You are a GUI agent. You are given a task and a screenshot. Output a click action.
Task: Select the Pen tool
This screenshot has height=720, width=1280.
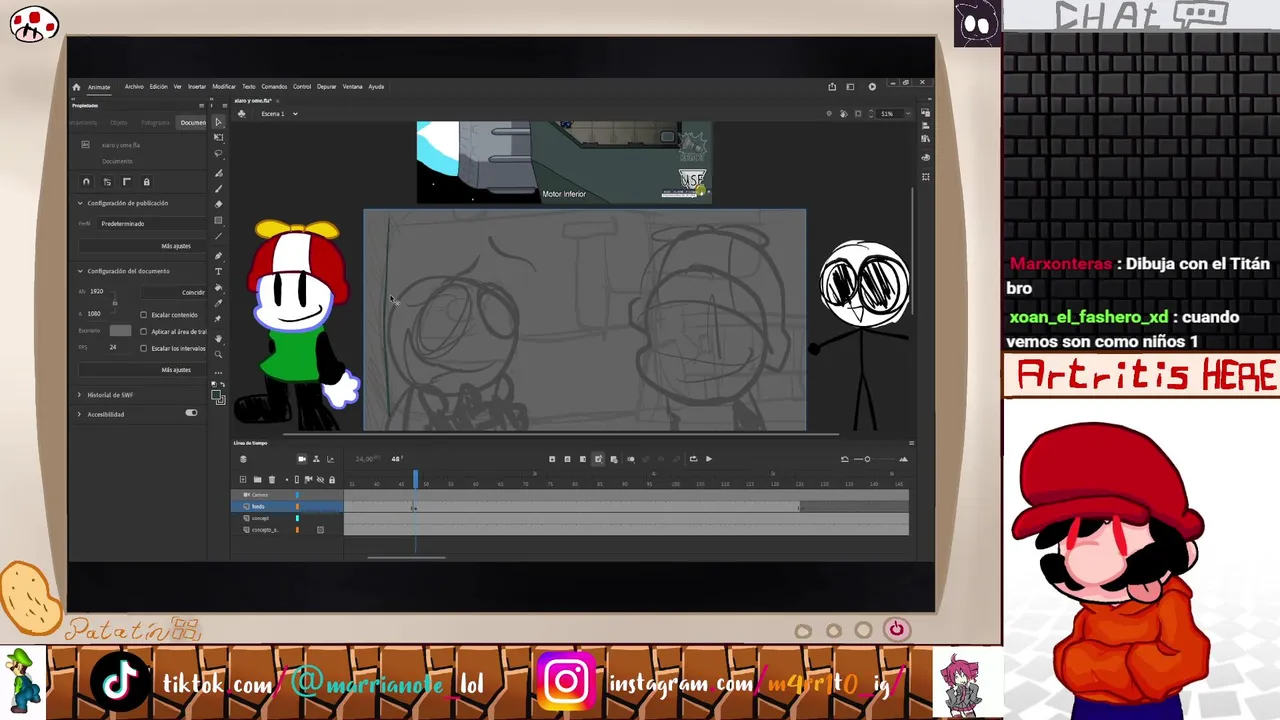click(x=219, y=255)
